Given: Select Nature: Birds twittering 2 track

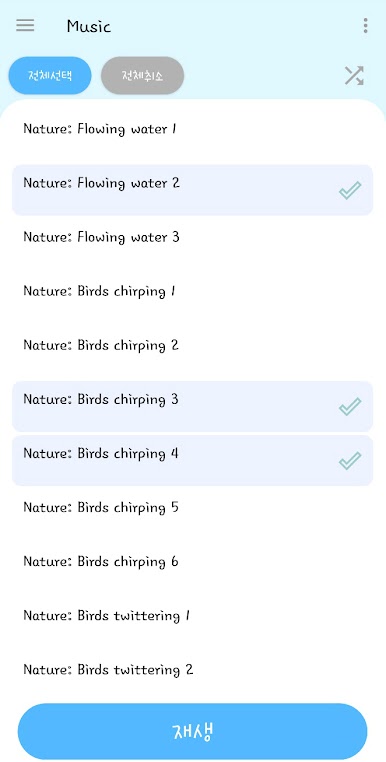Looking at the screenshot, I should pyautogui.click(x=193, y=676).
